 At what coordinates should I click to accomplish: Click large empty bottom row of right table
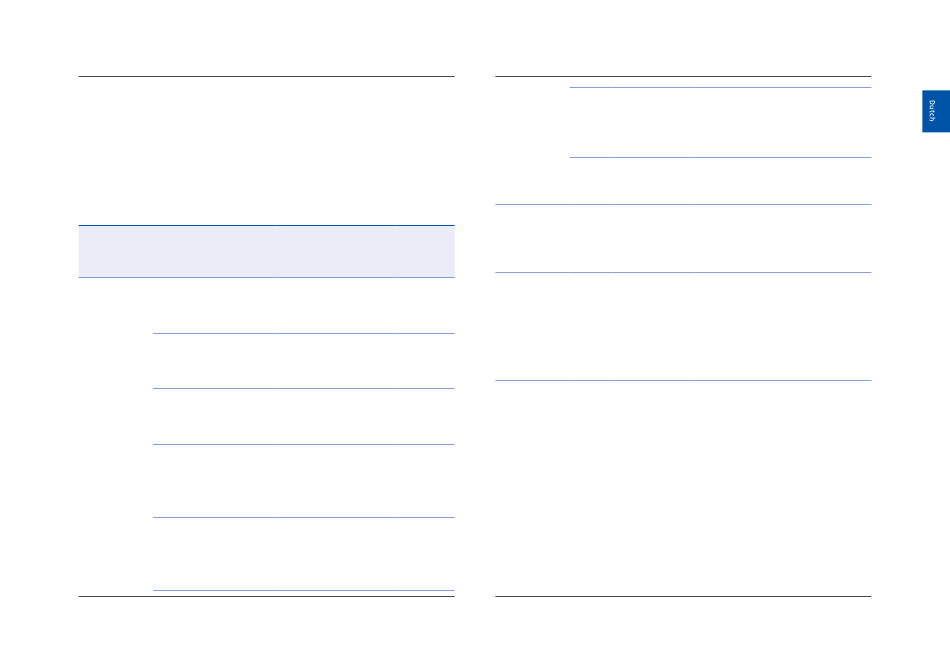tap(683, 488)
